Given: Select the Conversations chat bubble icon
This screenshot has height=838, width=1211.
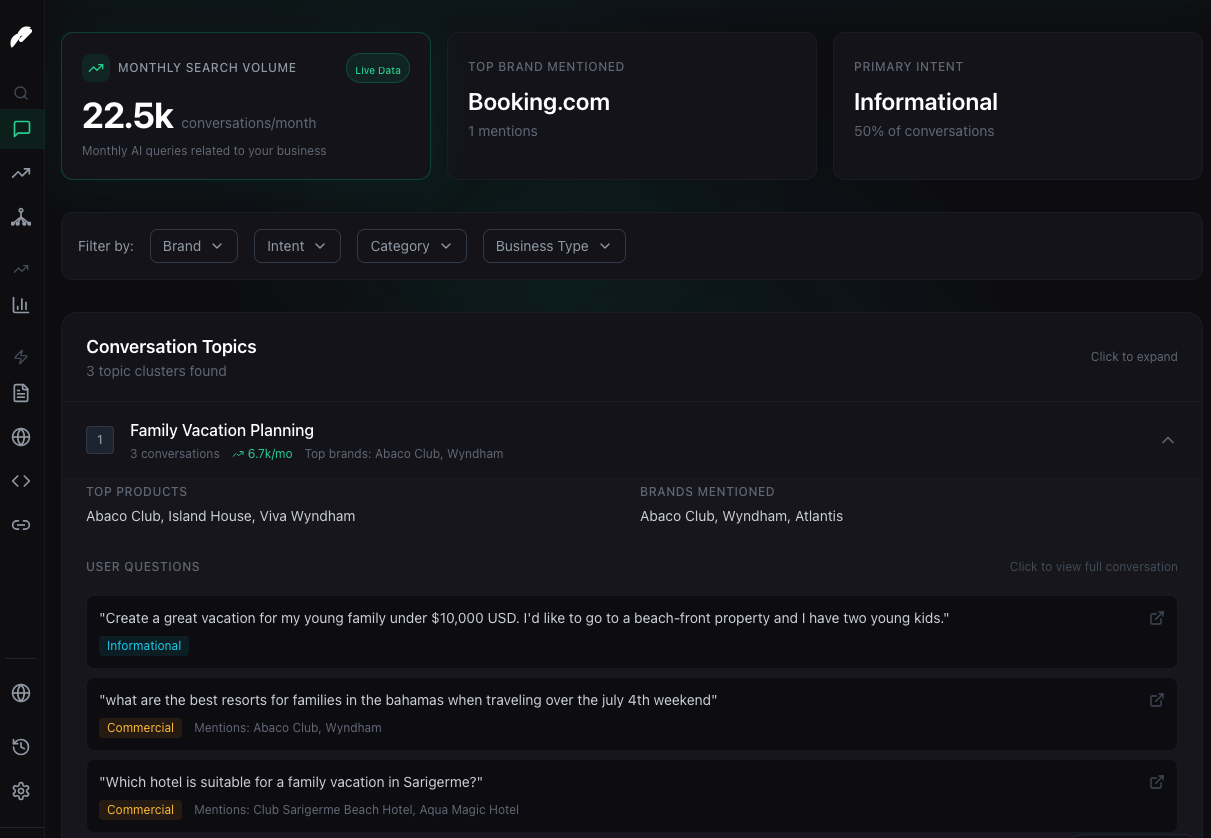Looking at the screenshot, I should 21,129.
